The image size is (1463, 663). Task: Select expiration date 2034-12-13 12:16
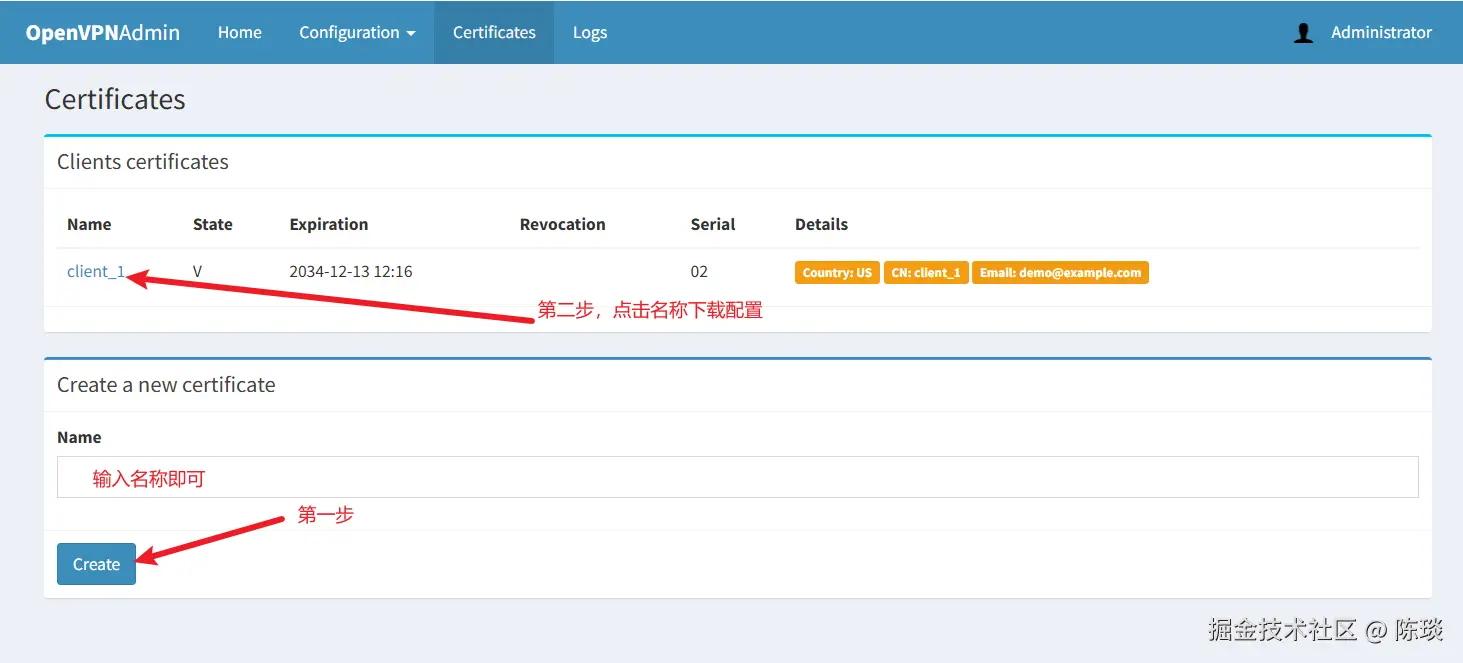351,271
